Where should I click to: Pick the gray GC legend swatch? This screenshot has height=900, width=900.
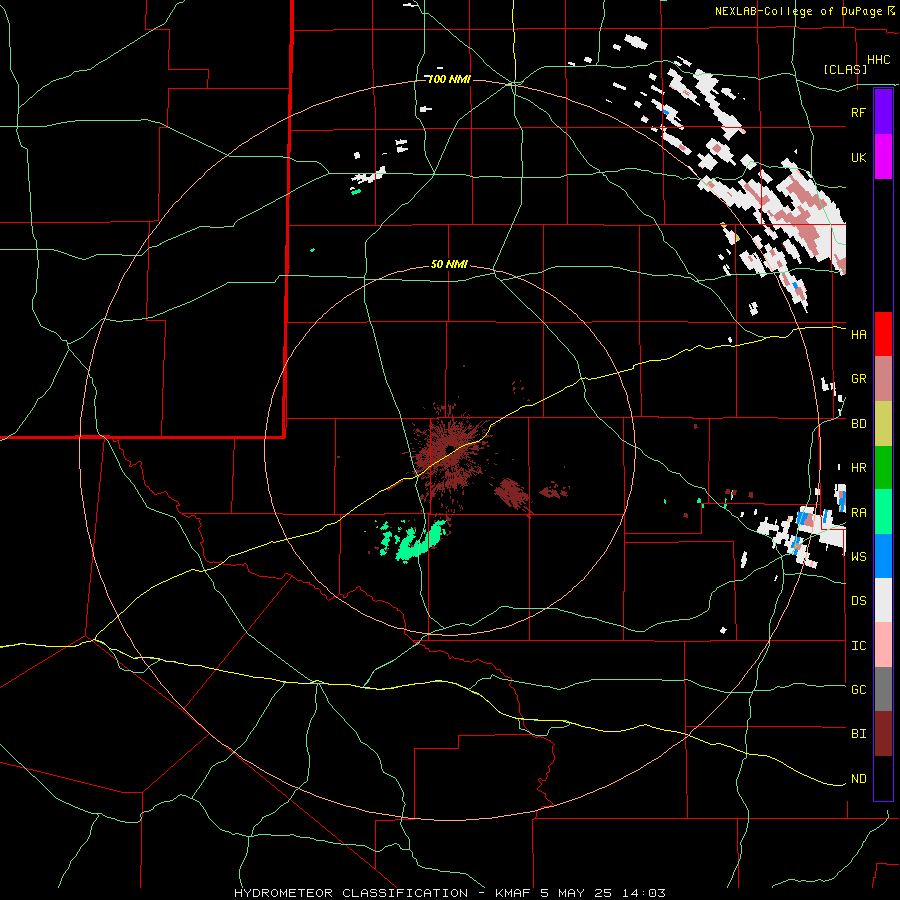click(883, 689)
